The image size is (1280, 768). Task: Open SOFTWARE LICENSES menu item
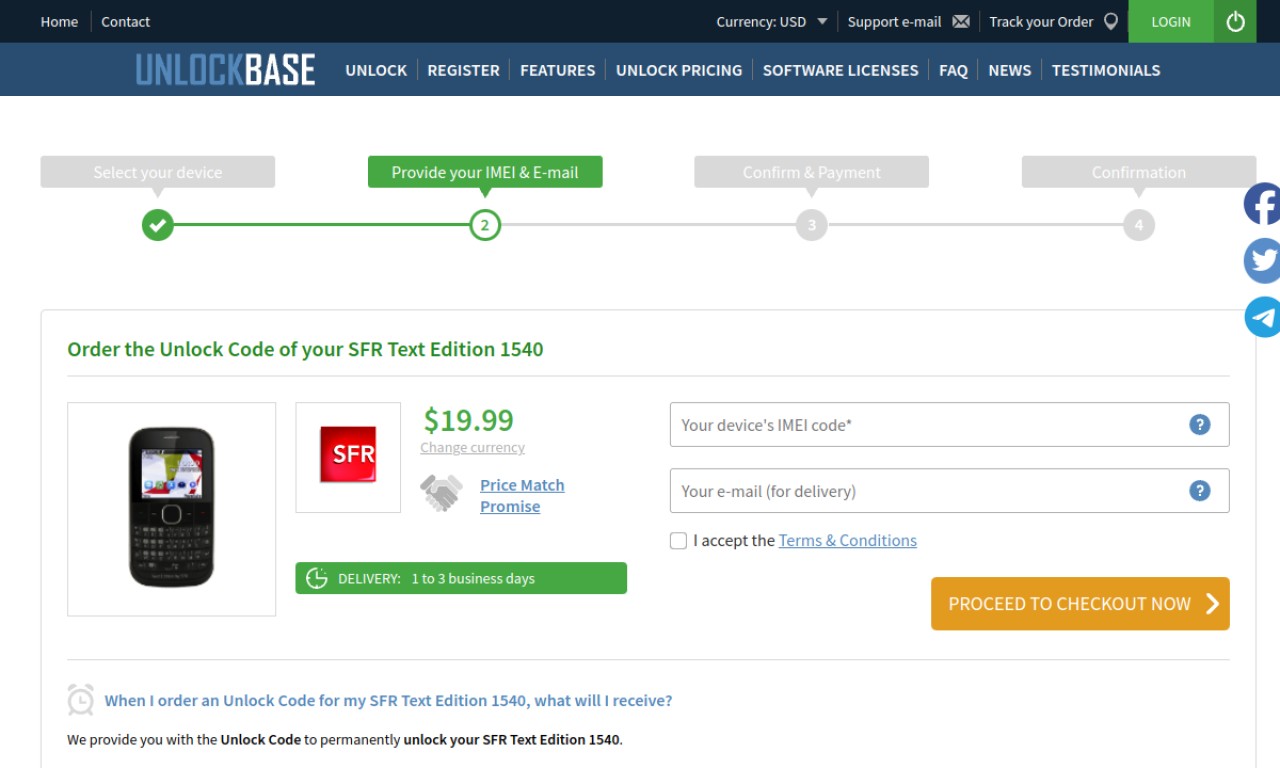tap(840, 70)
